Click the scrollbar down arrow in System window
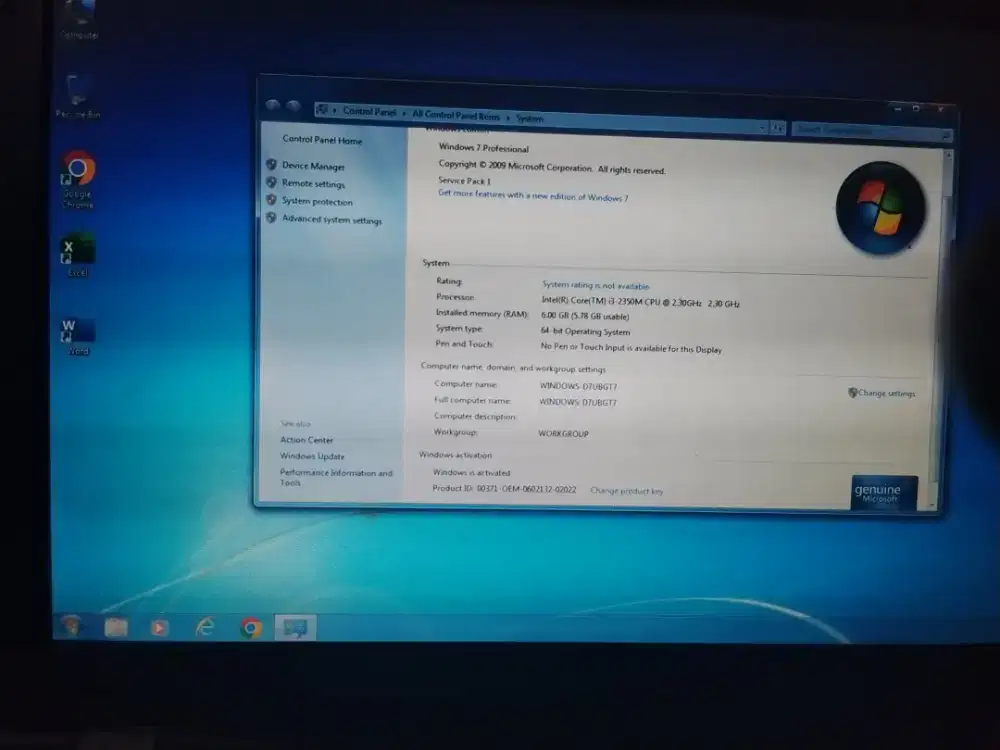1000x750 pixels. click(x=933, y=505)
